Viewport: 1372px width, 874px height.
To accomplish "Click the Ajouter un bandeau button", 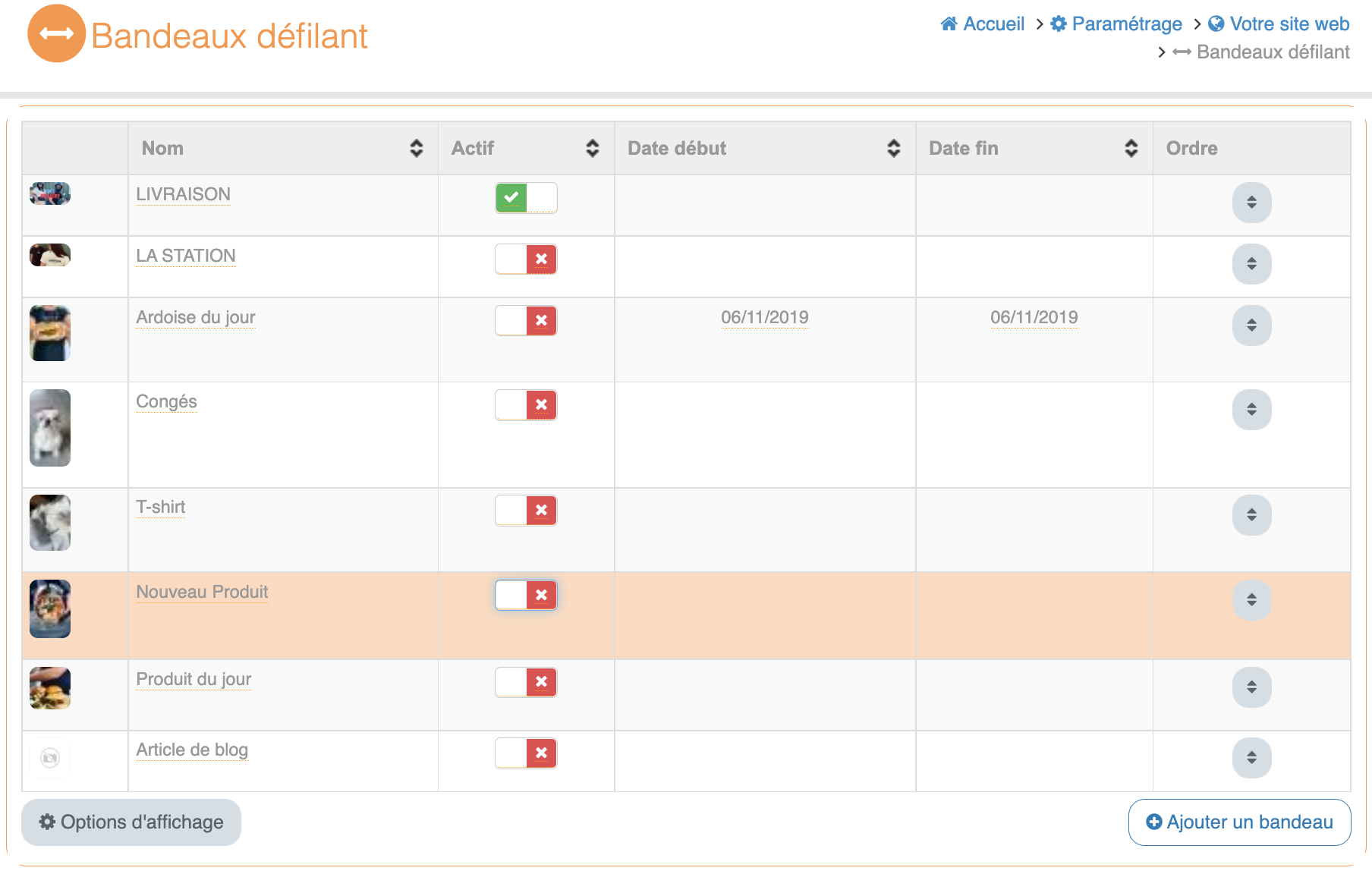I will [x=1239, y=822].
